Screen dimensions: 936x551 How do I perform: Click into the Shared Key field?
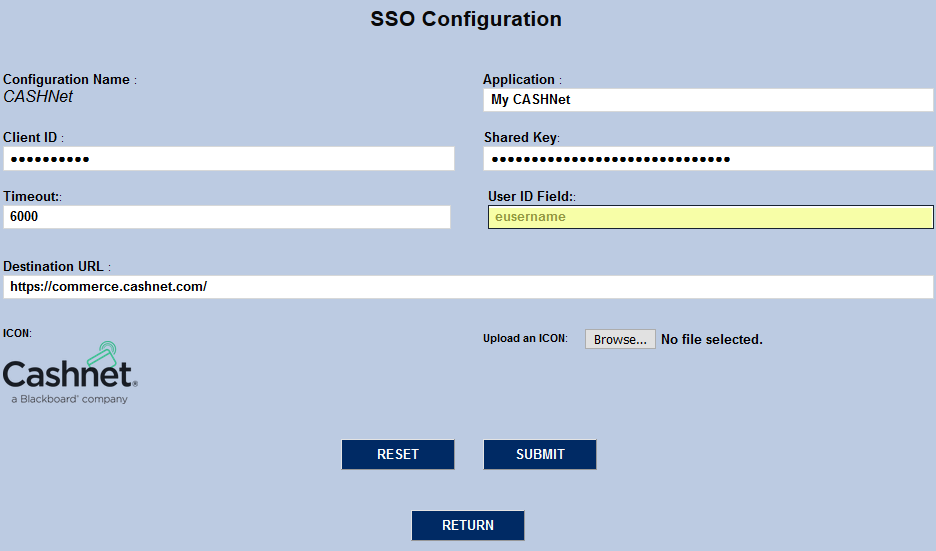pyautogui.click(x=708, y=159)
